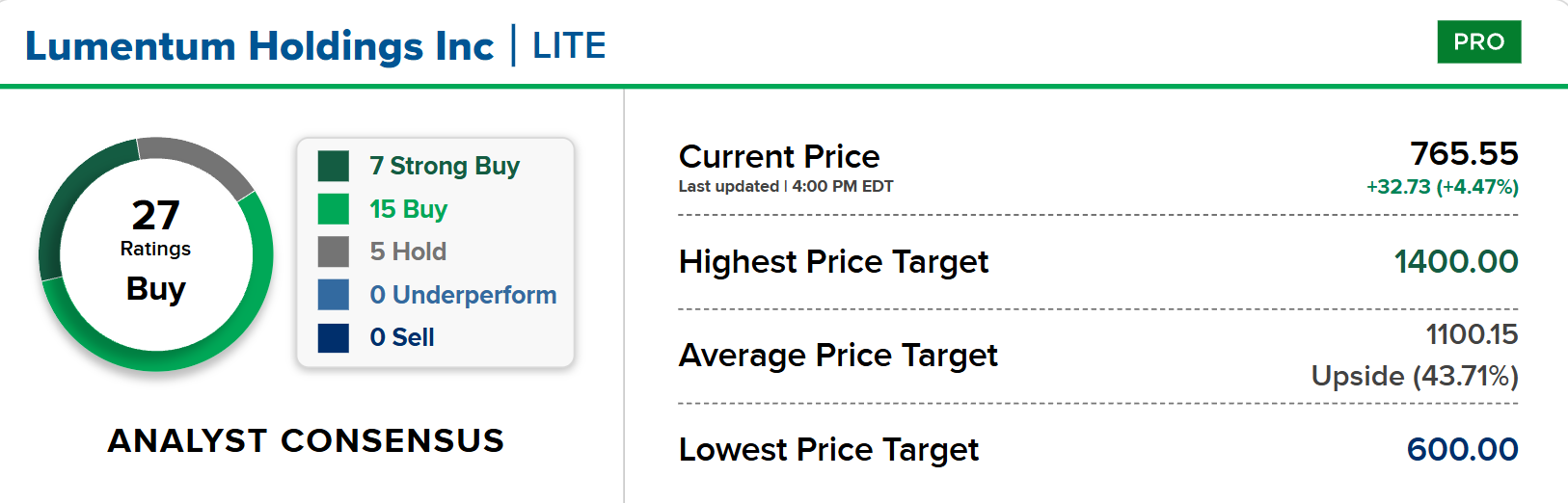Click the Lowest Price Target 600.00 value

1462,449
